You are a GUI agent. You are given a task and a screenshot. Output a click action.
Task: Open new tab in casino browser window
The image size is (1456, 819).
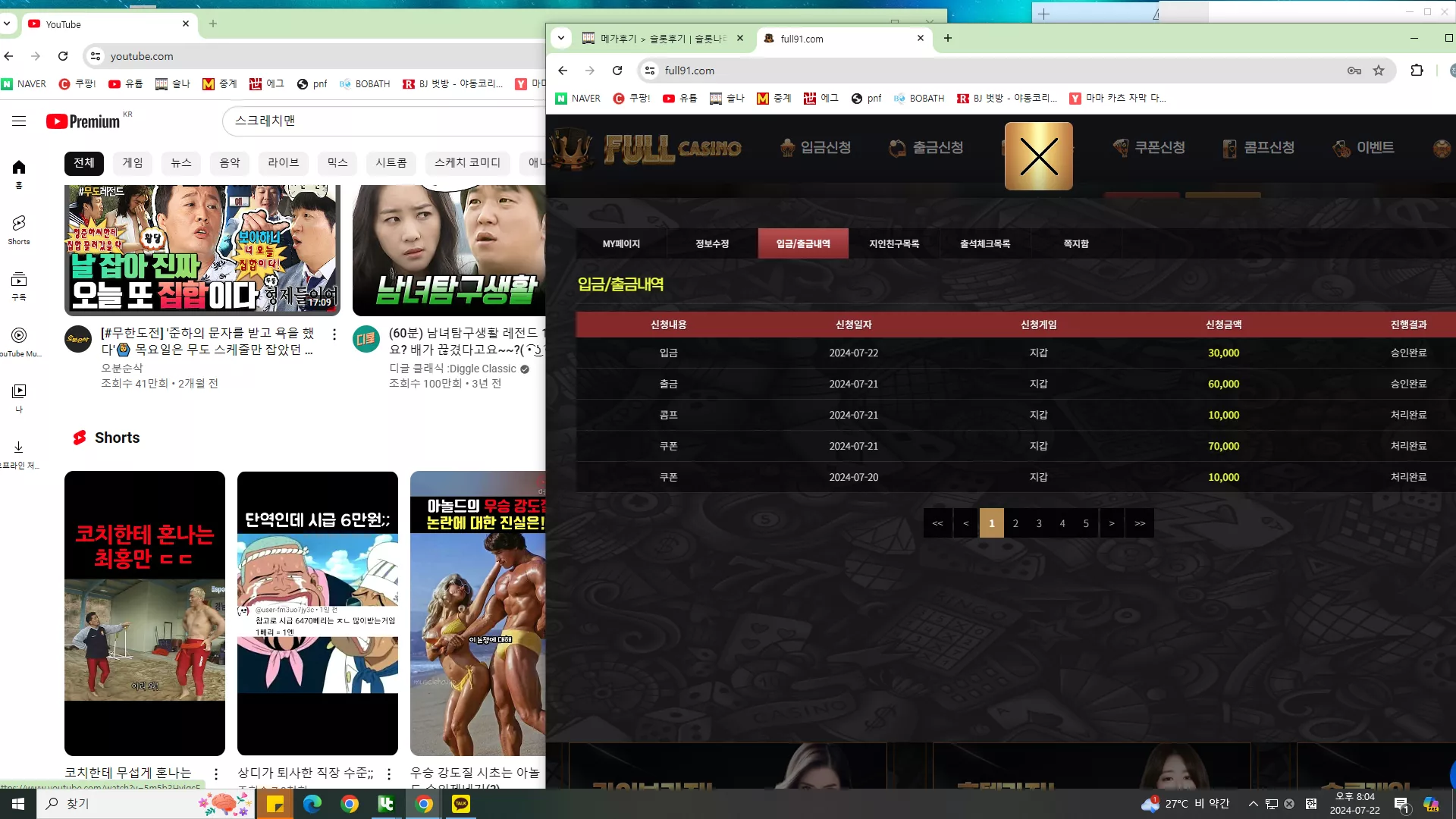[x=948, y=38]
